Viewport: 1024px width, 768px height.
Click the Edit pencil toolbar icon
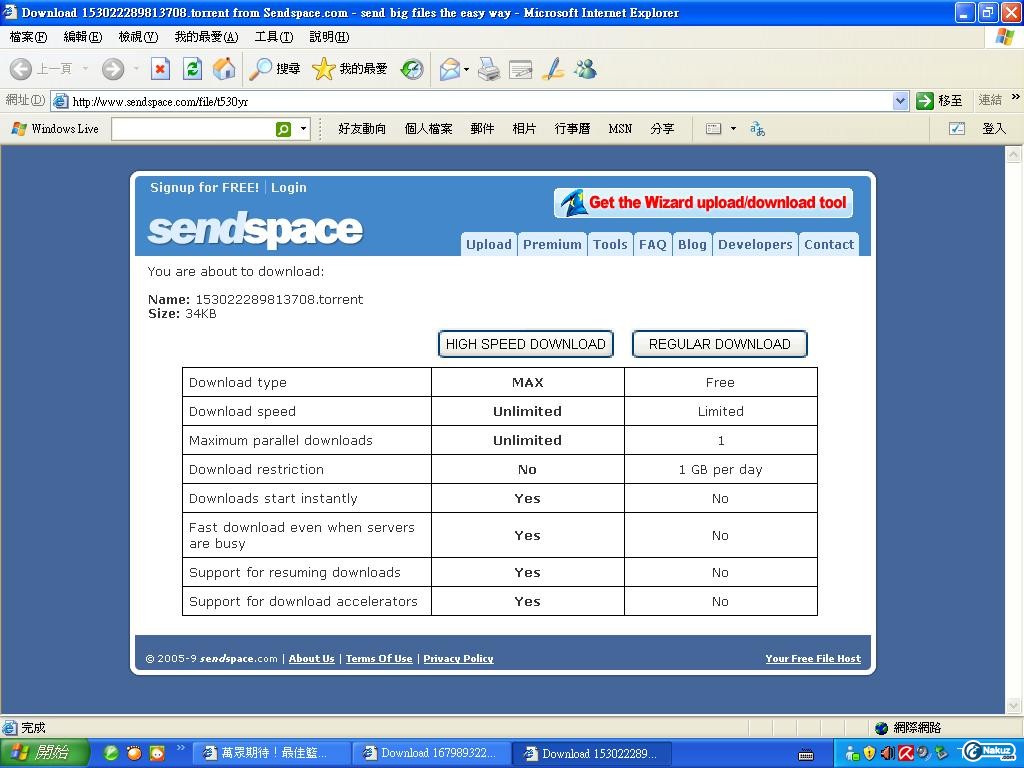pos(553,69)
